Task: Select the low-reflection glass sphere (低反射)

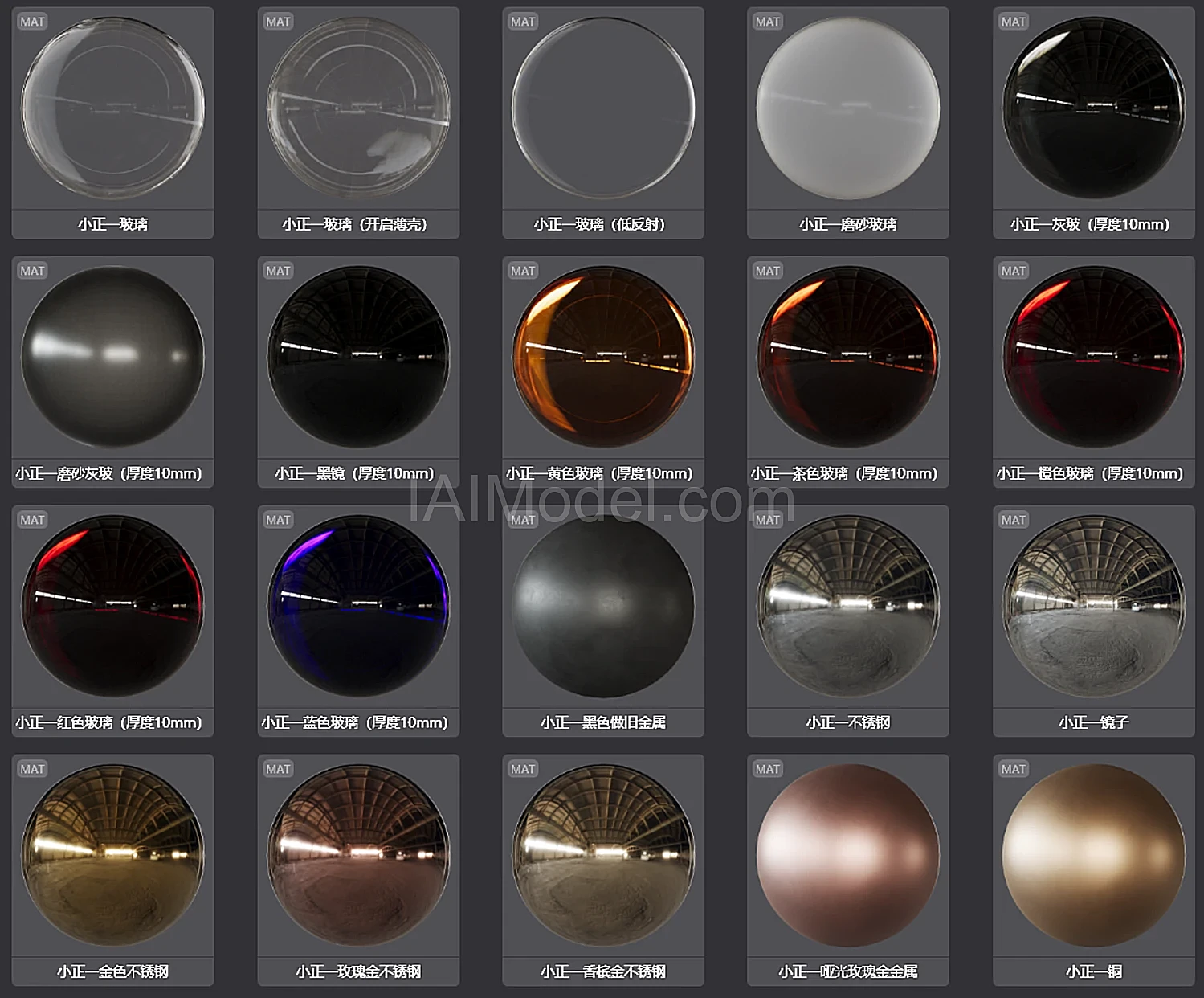Action: 603,108
